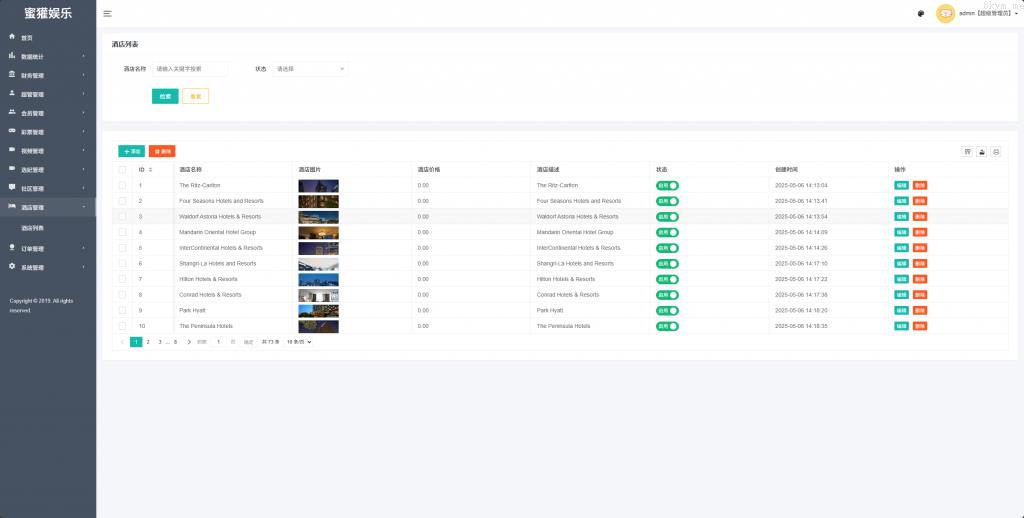Open 酒店列表 submenu item in sidebar
This screenshot has height=518, width=1024.
pyautogui.click(x=33, y=228)
